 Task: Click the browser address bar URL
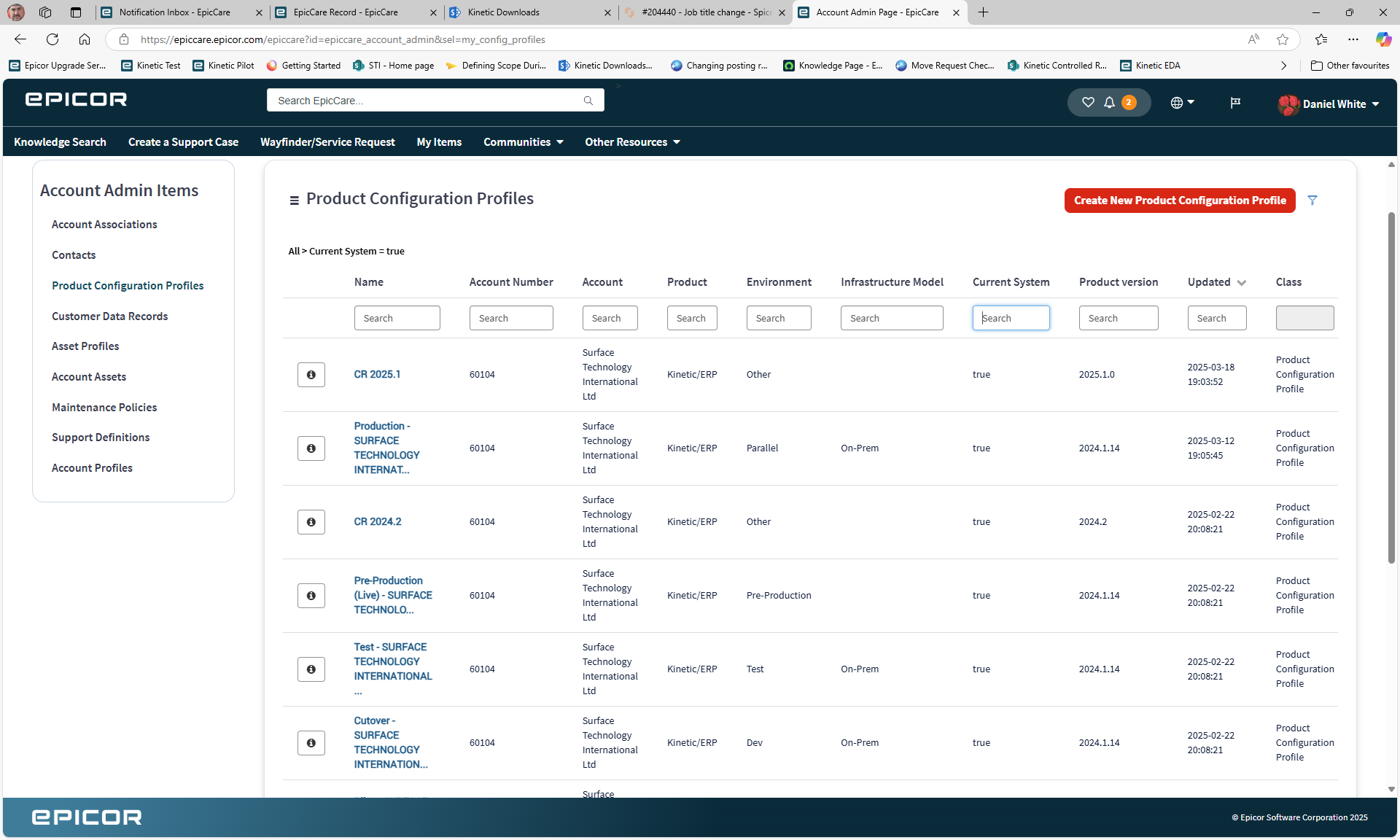pyautogui.click(x=343, y=39)
